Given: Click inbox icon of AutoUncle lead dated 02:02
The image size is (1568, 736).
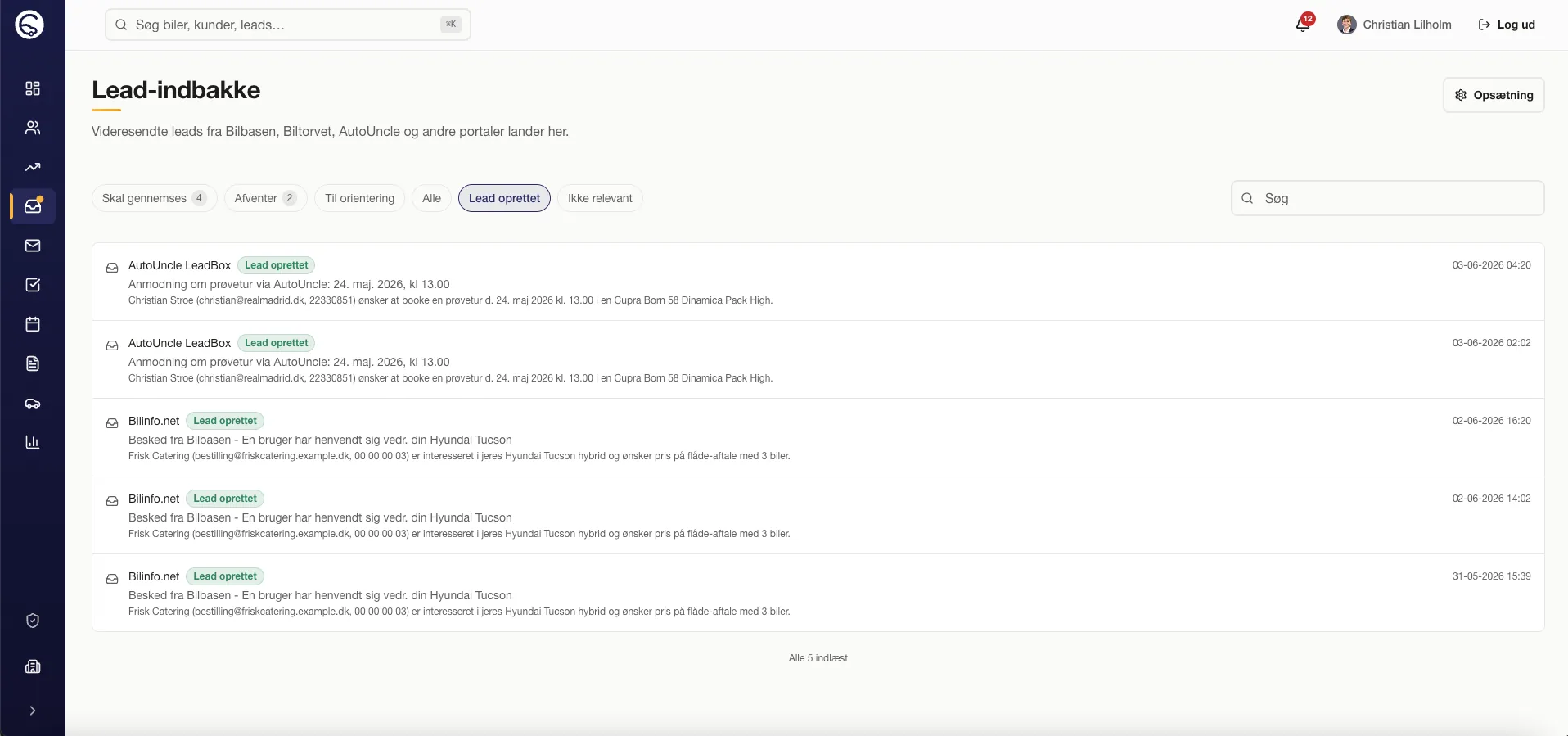Looking at the screenshot, I should [112, 345].
